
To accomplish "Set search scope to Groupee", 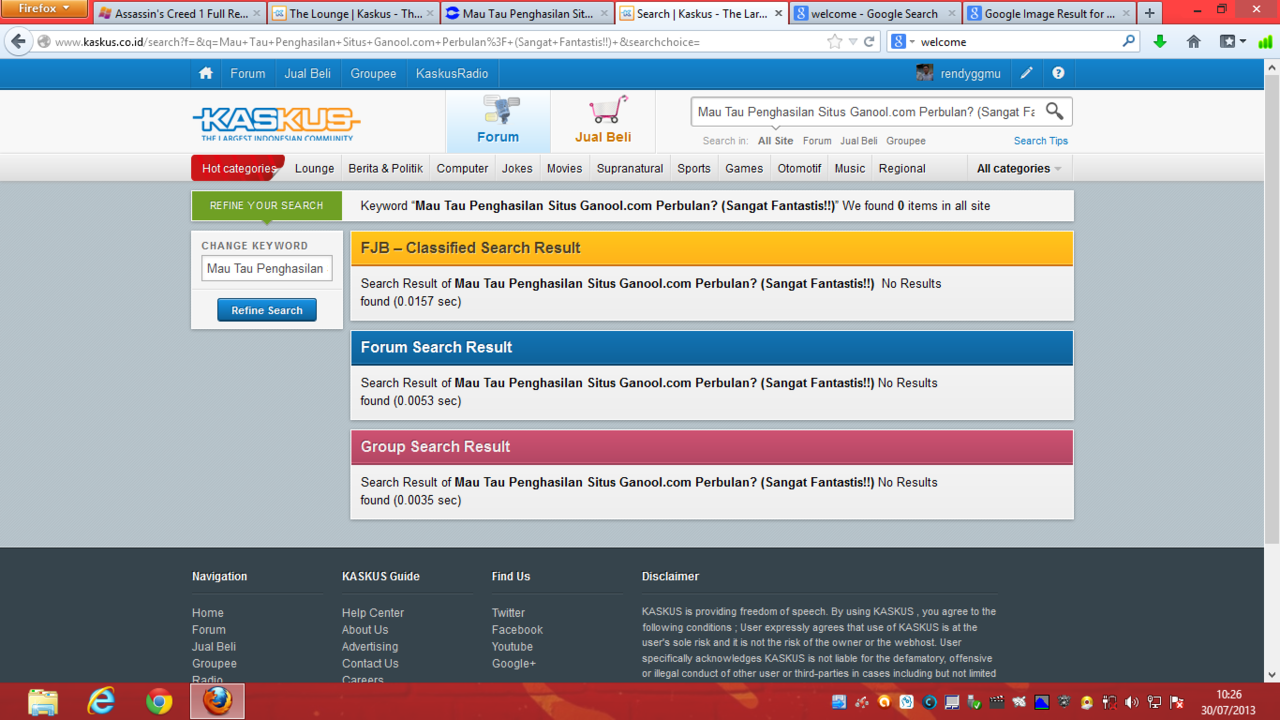I will [905, 141].
